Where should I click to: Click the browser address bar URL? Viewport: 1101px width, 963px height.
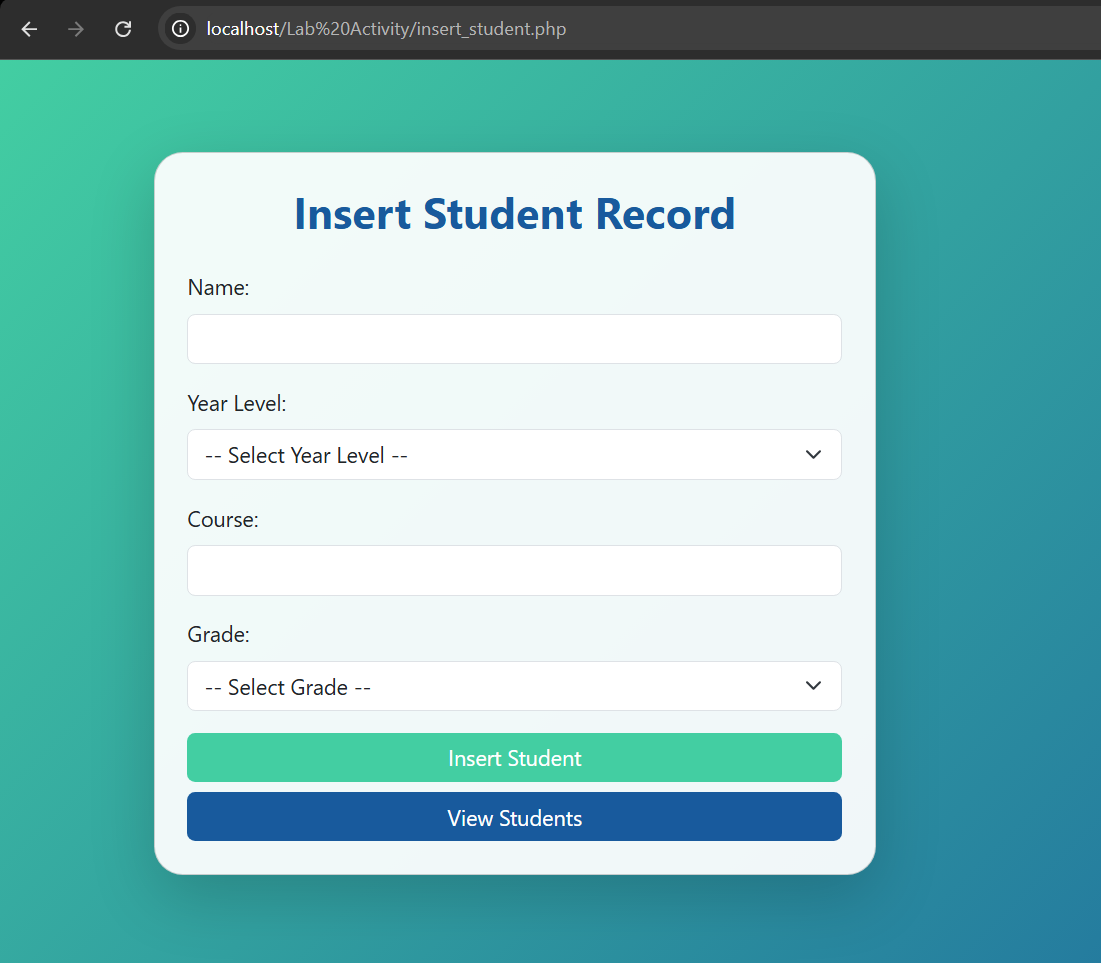[386, 29]
